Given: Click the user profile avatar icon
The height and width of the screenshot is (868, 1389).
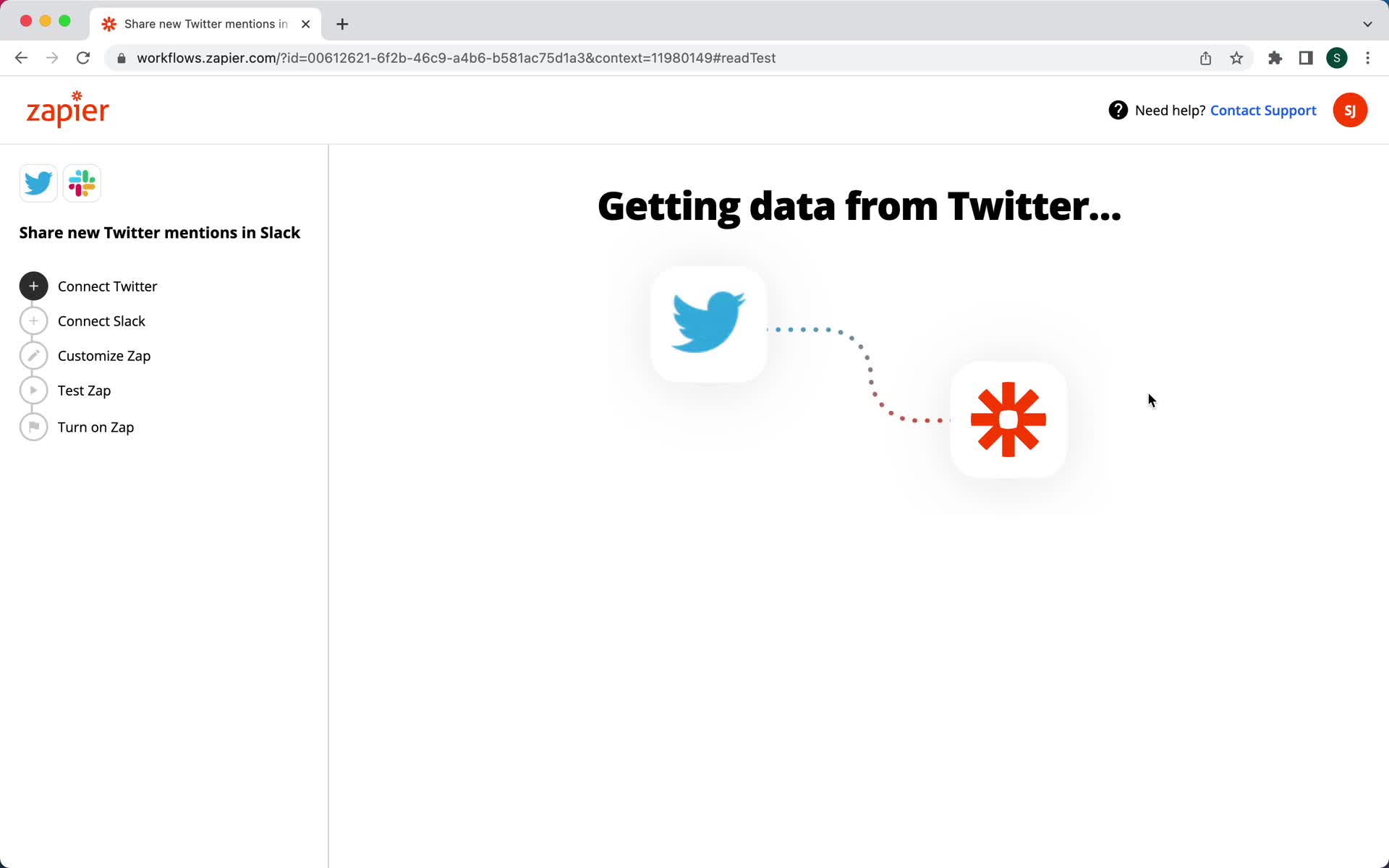Looking at the screenshot, I should [x=1352, y=110].
